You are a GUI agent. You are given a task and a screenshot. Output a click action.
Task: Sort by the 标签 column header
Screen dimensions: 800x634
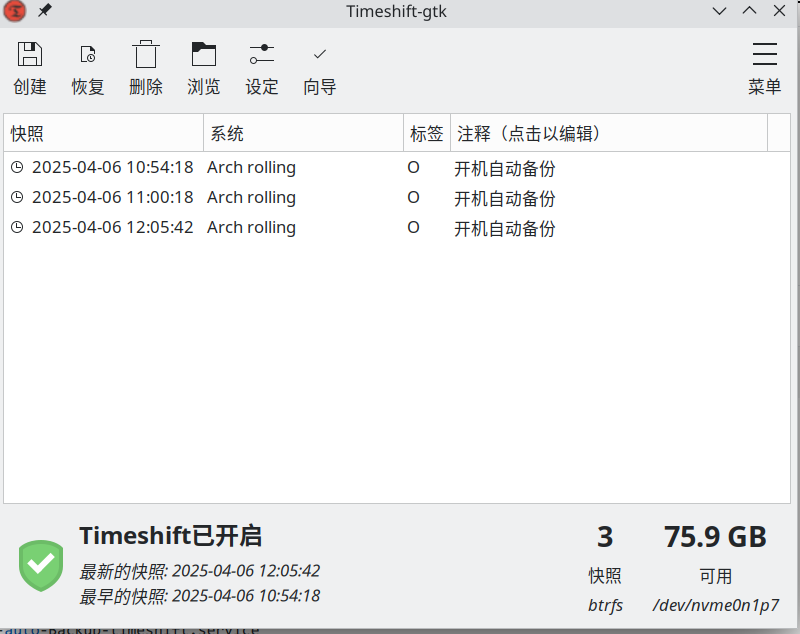[x=427, y=134]
